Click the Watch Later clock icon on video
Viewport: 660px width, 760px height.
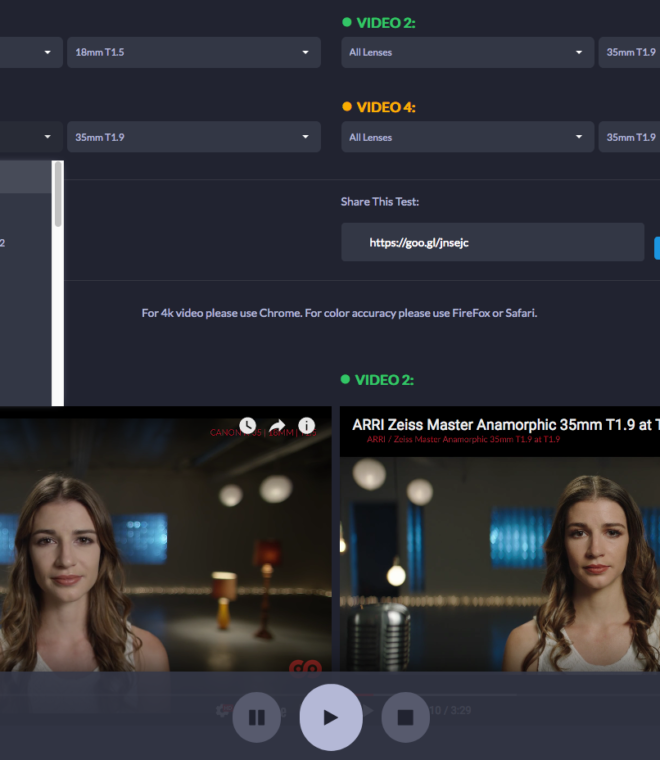[248, 426]
